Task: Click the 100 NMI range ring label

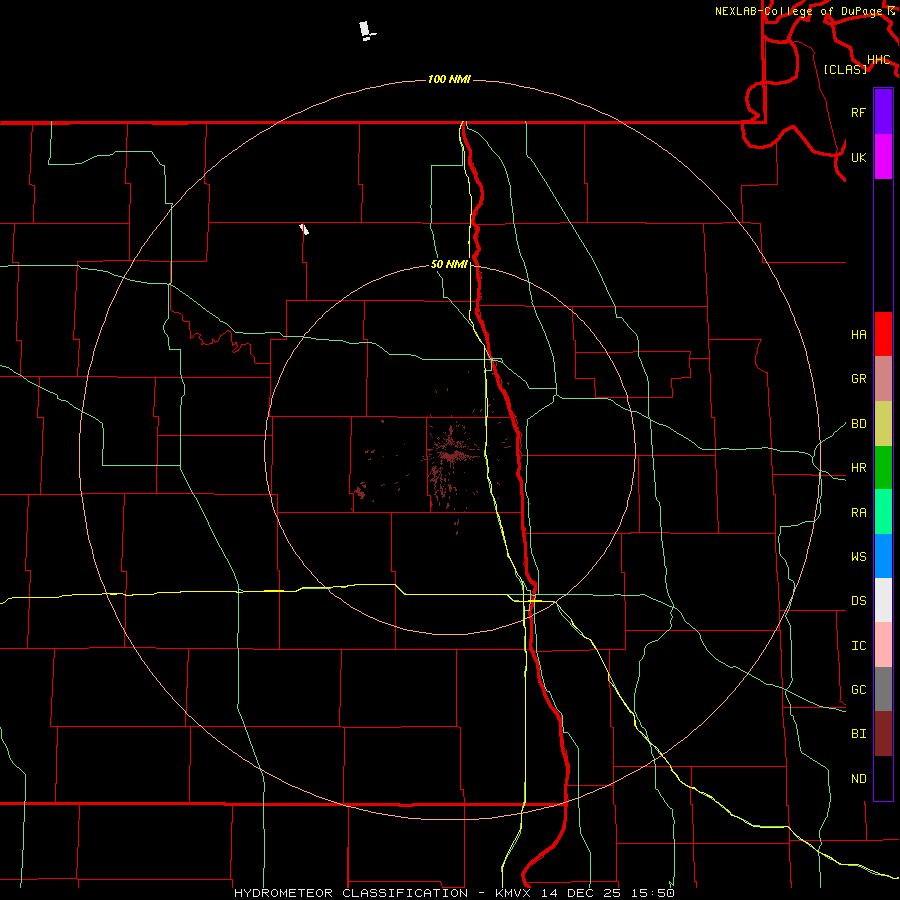Action: tap(449, 79)
